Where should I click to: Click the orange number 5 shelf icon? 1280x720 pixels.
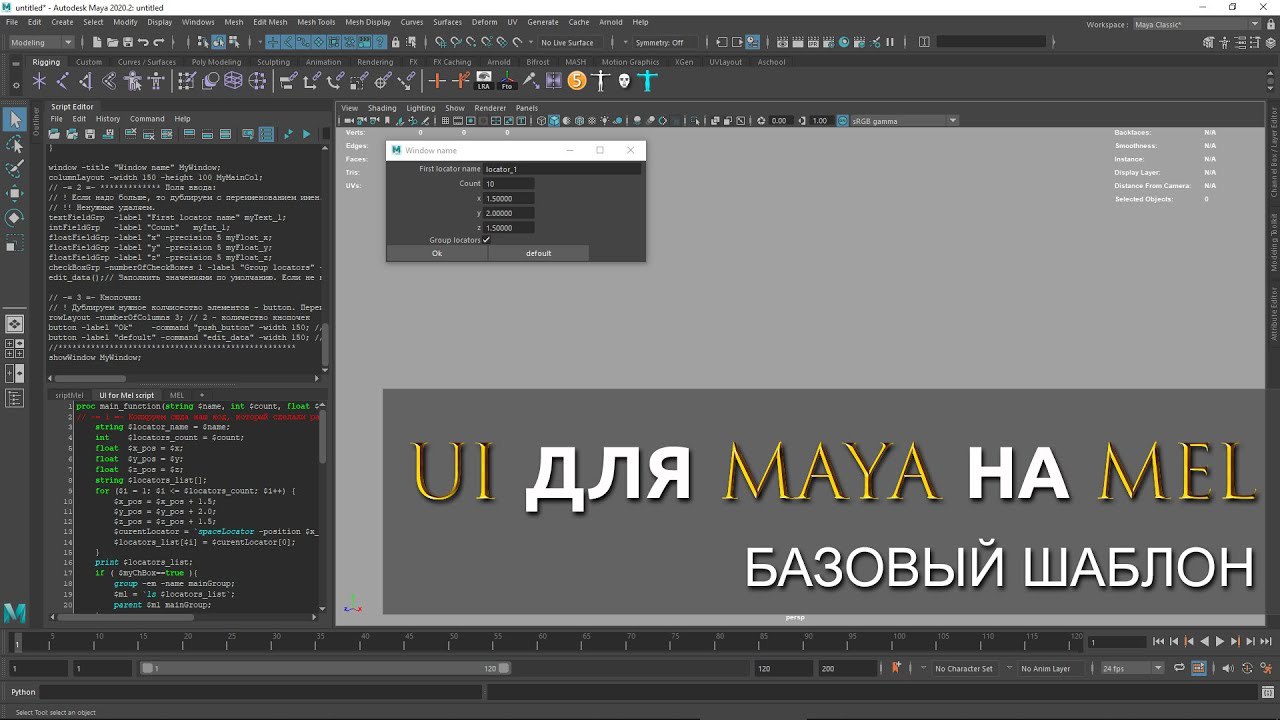[577, 81]
